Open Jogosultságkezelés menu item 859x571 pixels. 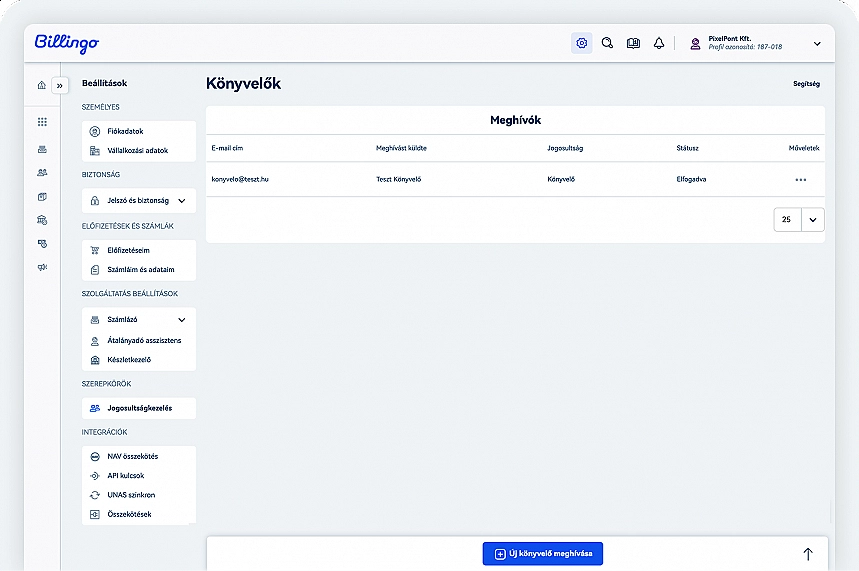[139, 408]
